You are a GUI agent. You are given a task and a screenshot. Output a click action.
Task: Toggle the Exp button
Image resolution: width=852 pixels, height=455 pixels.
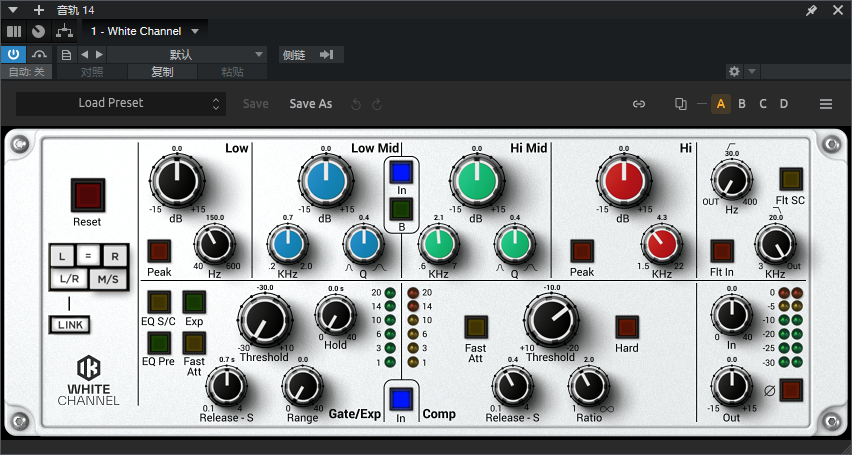click(x=194, y=302)
